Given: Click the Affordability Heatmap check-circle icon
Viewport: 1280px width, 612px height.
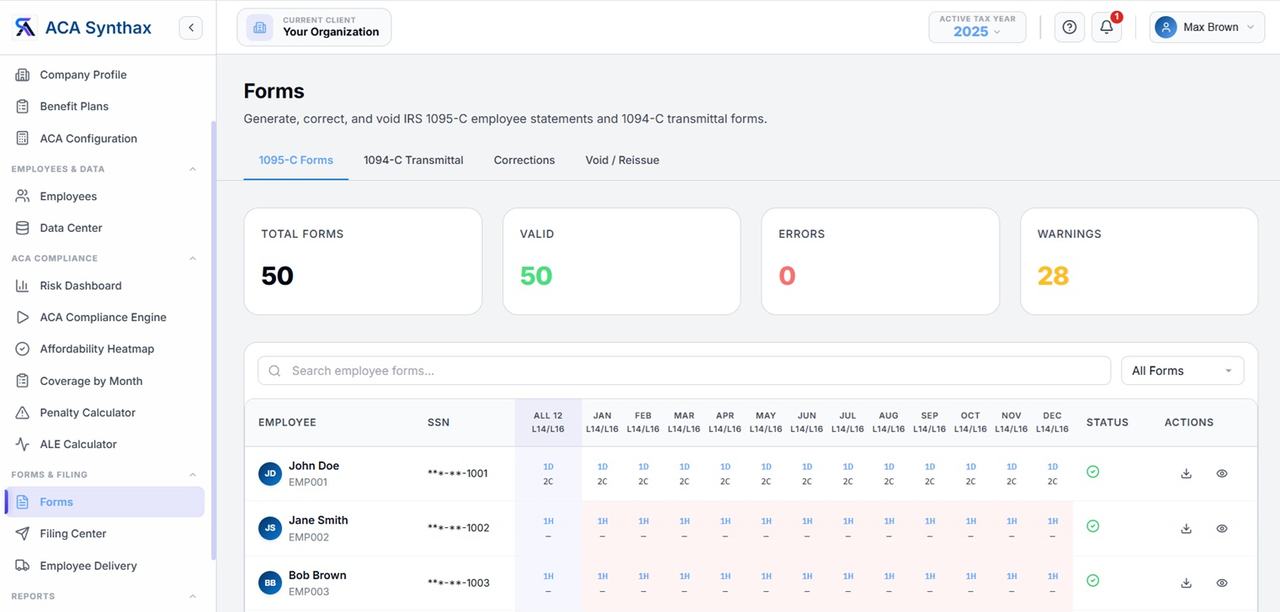Looking at the screenshot, I should click(22, 349).
